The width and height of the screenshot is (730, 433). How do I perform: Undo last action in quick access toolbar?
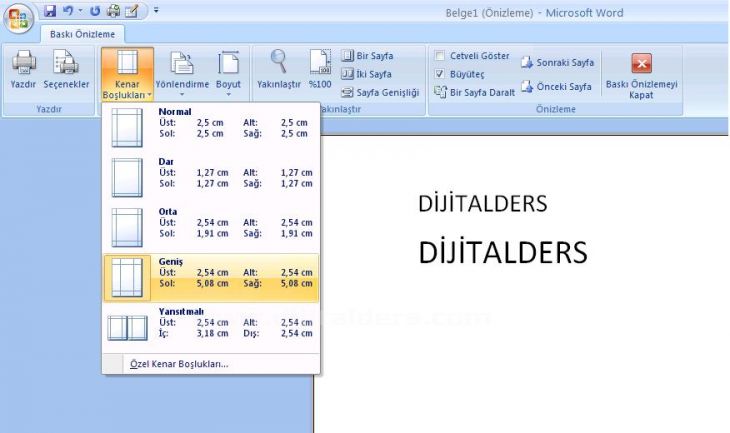click(x=68, y=11)
